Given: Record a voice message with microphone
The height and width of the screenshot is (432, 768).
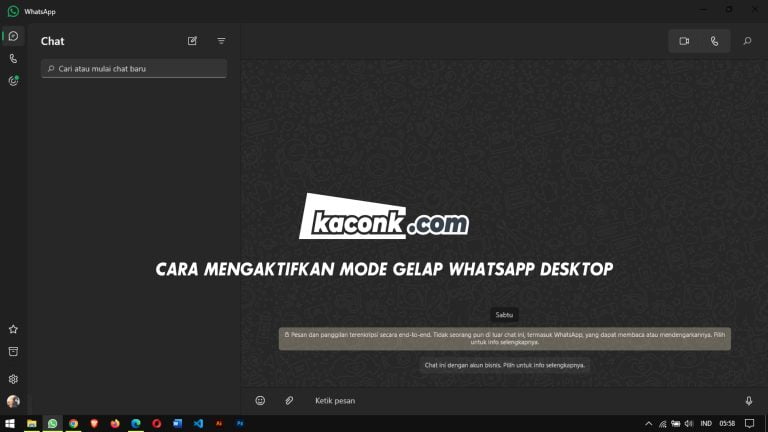Looking at the screenshot, I should (x=749, y=401).
